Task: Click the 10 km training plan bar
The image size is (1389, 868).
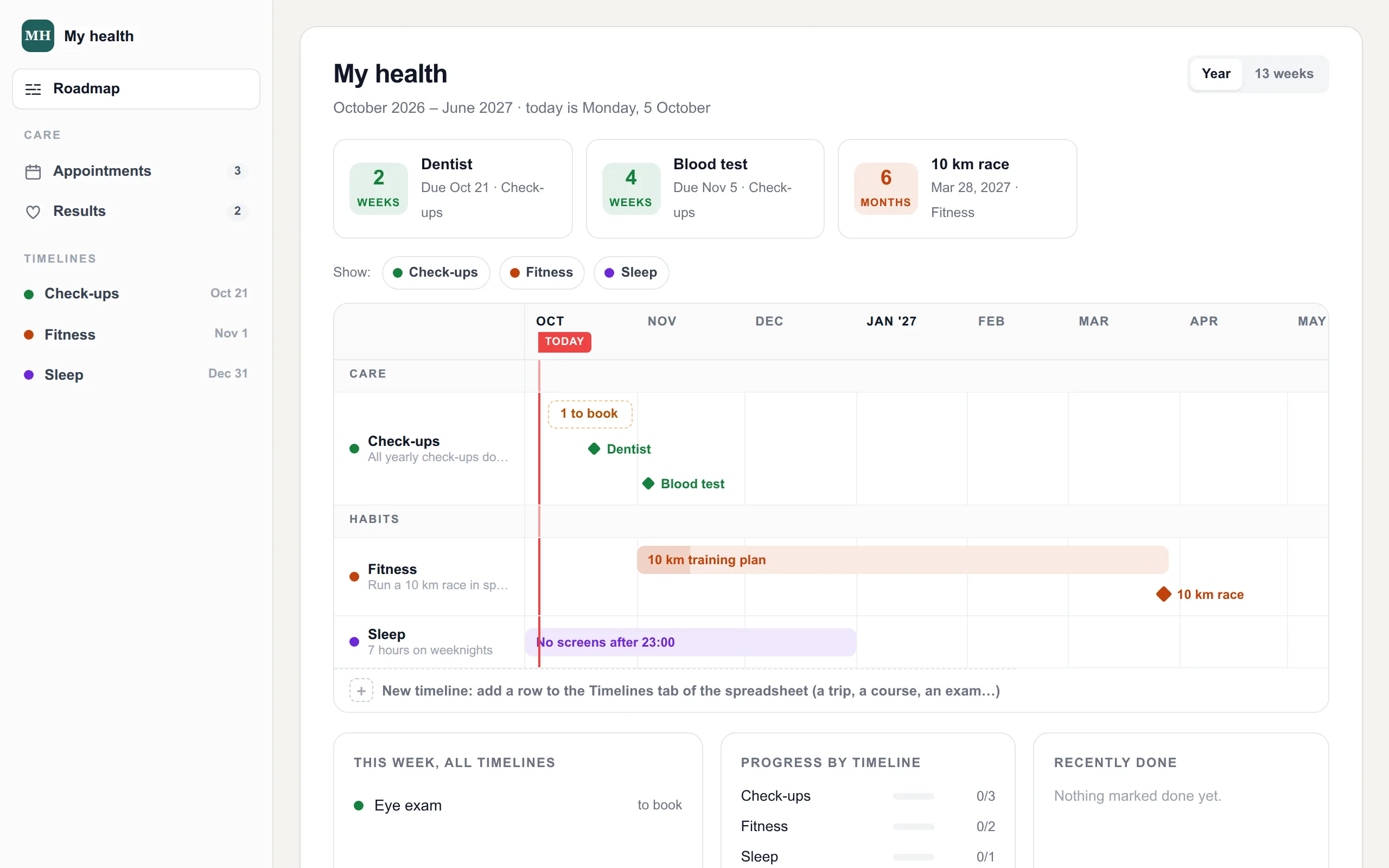Action: (902, 560)
